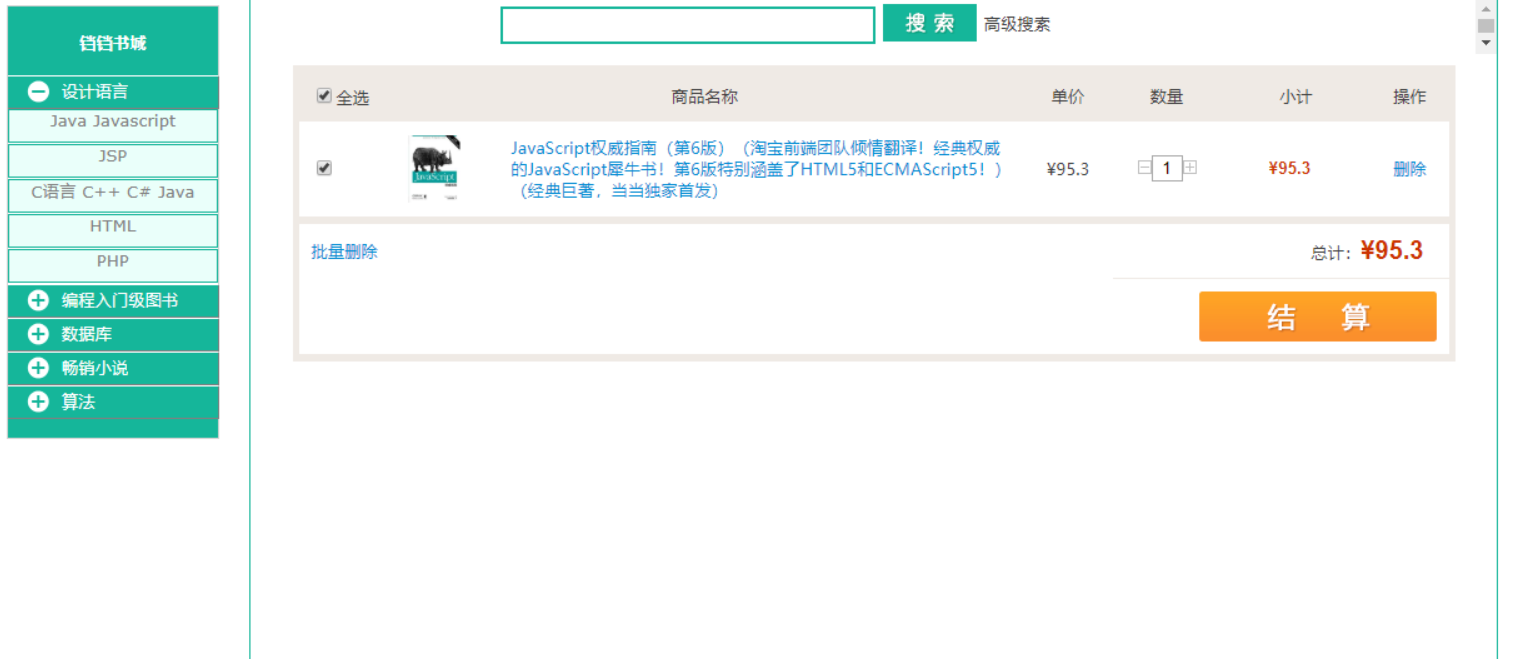Click the orange 结算 checkout button
This screenshot has width=1515, height=659.
(1317, 316)
